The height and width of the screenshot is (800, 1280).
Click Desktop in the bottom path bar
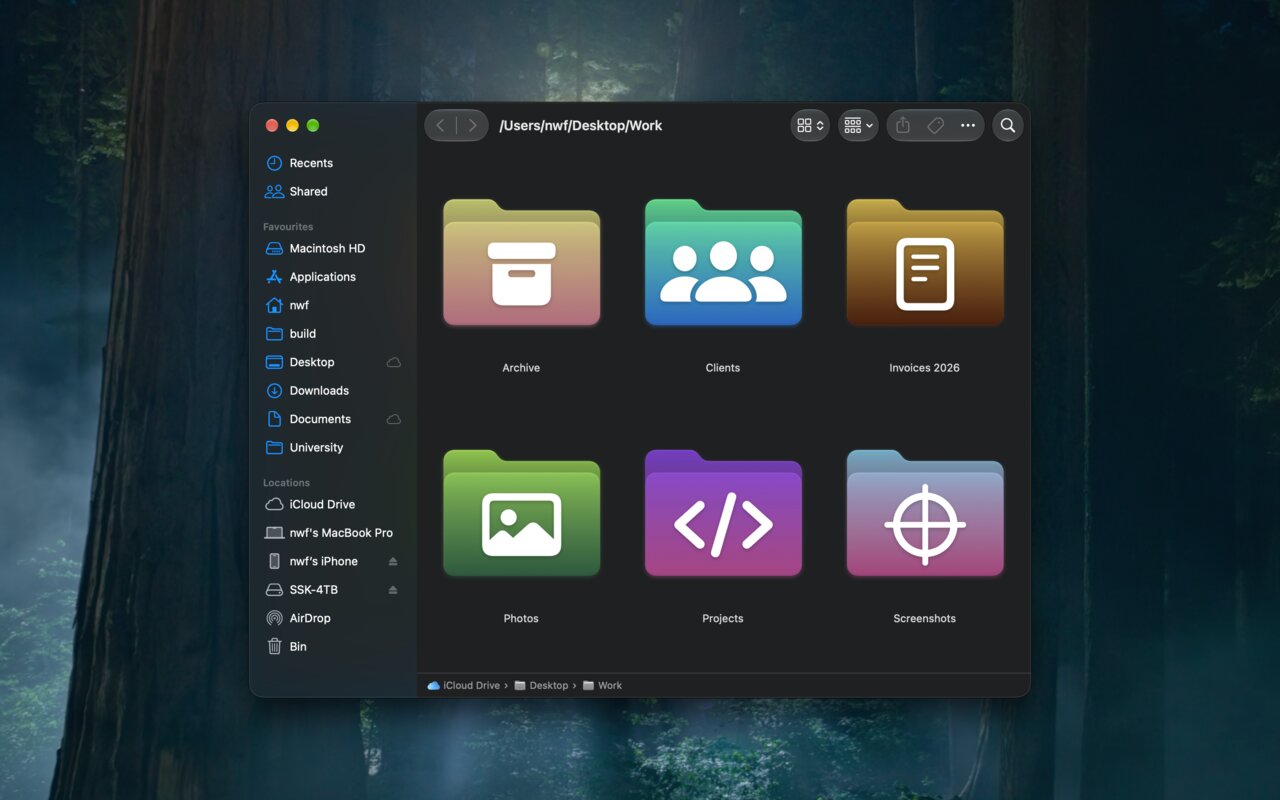pos(541,686)
